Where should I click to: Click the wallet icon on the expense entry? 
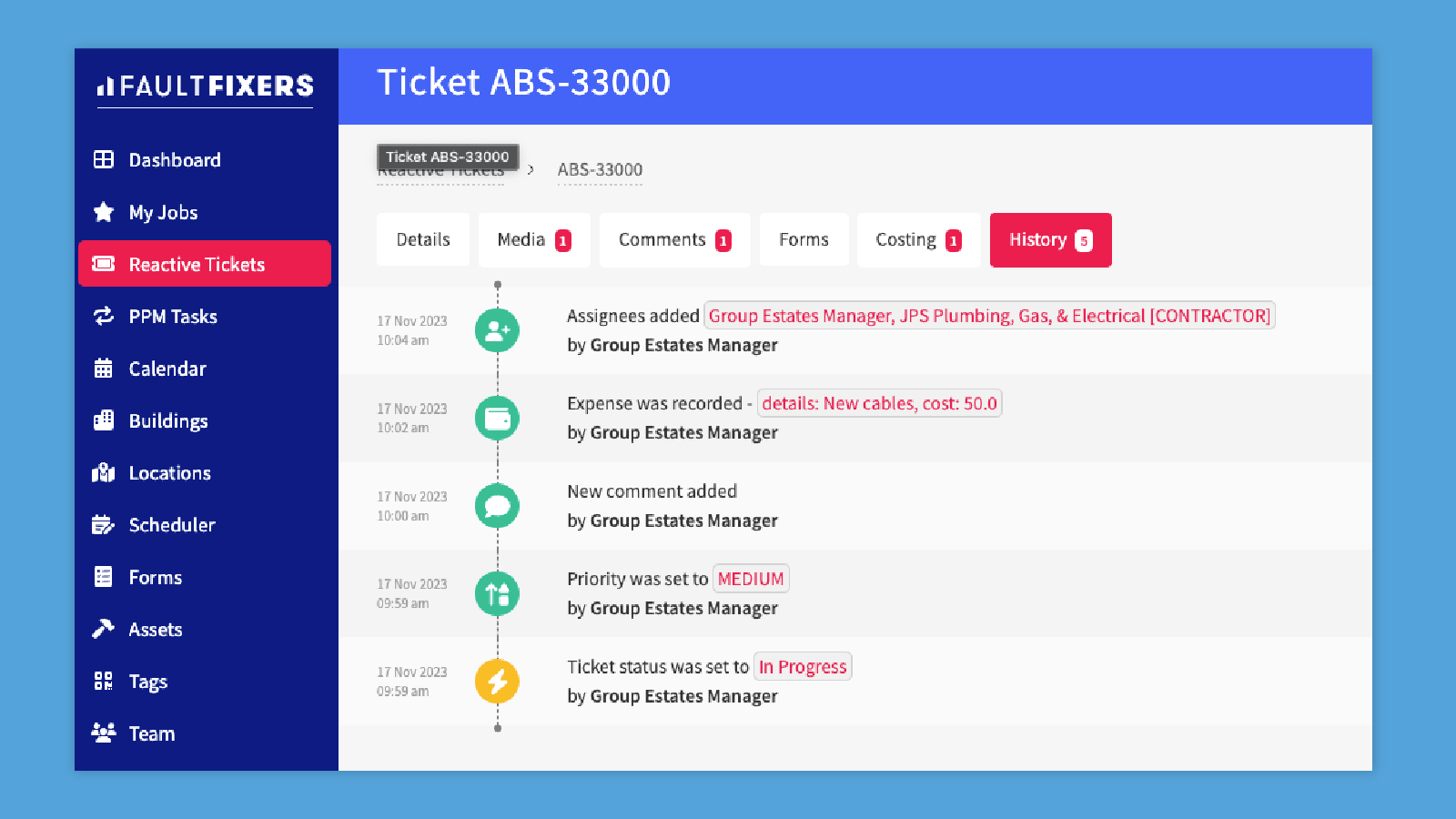pyautogui.click(x=496, y=418)
